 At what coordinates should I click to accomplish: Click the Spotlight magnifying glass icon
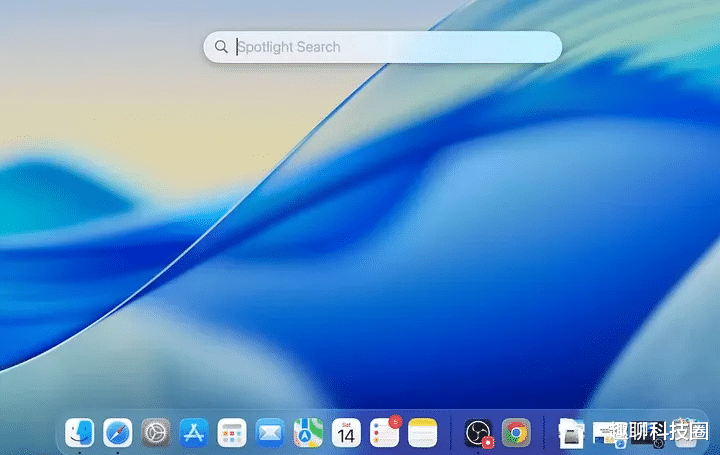click(221, 47)
